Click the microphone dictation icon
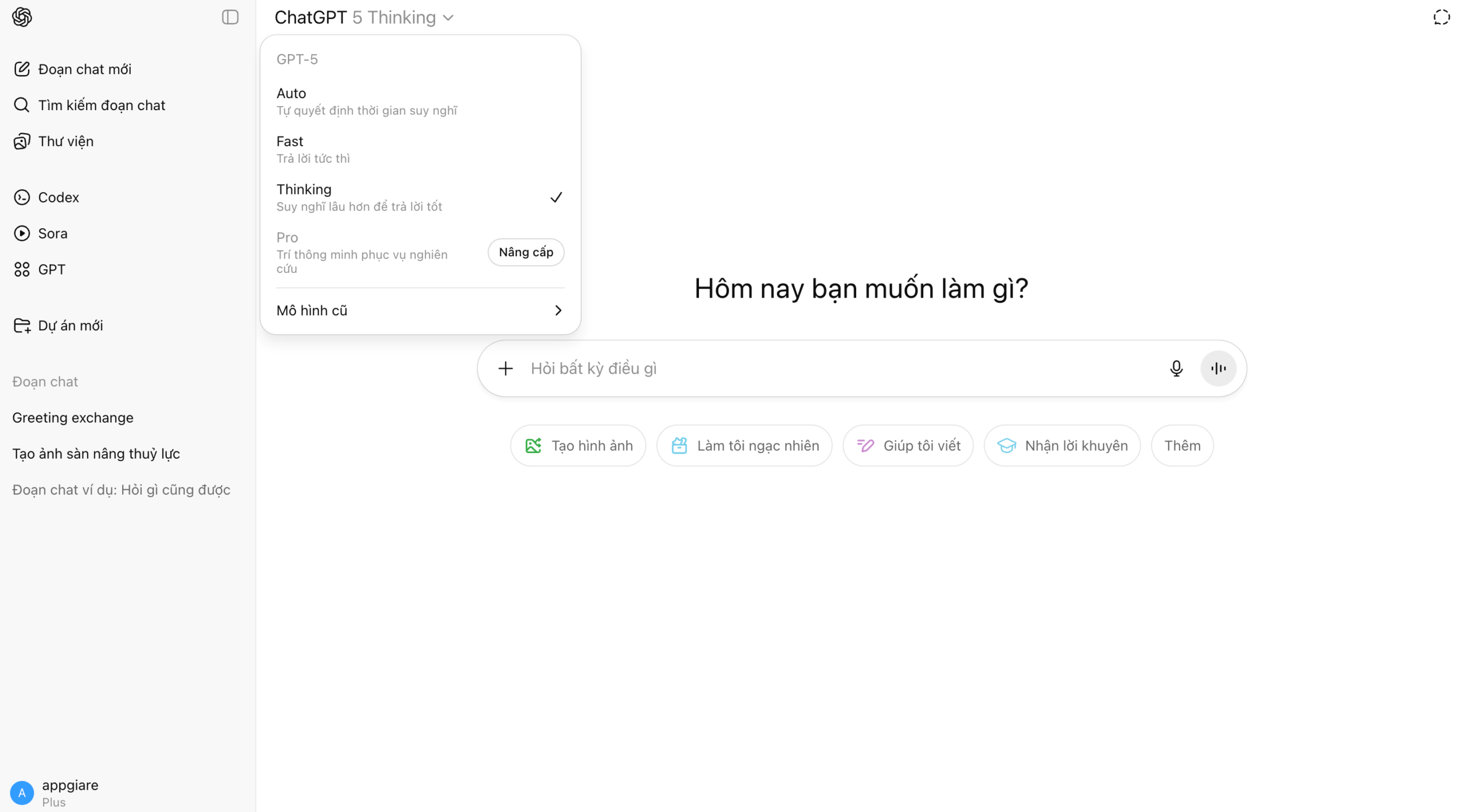 coord(1176,368)
